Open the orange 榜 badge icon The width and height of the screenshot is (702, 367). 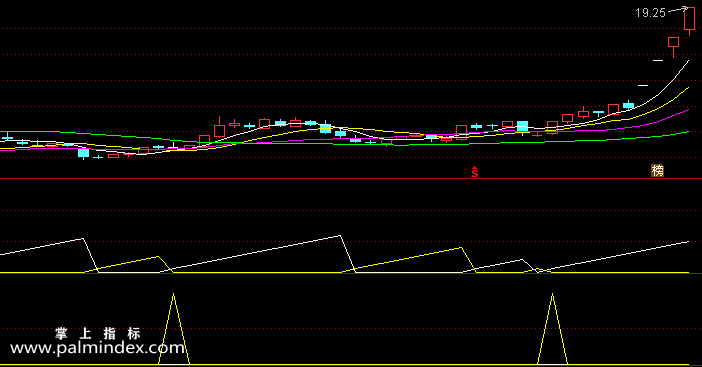click(657, 171)
